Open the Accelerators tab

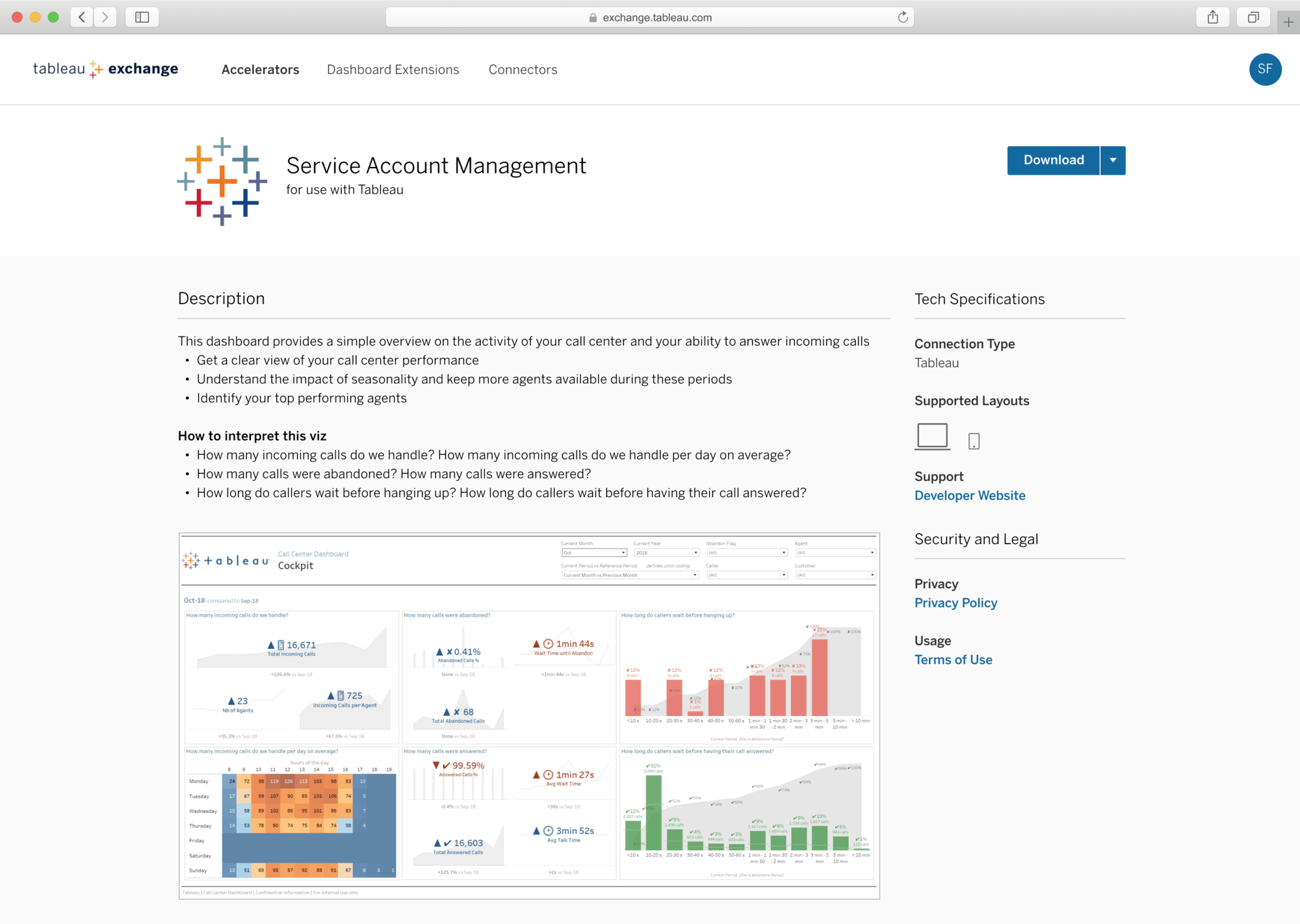(x=260, y=70)
